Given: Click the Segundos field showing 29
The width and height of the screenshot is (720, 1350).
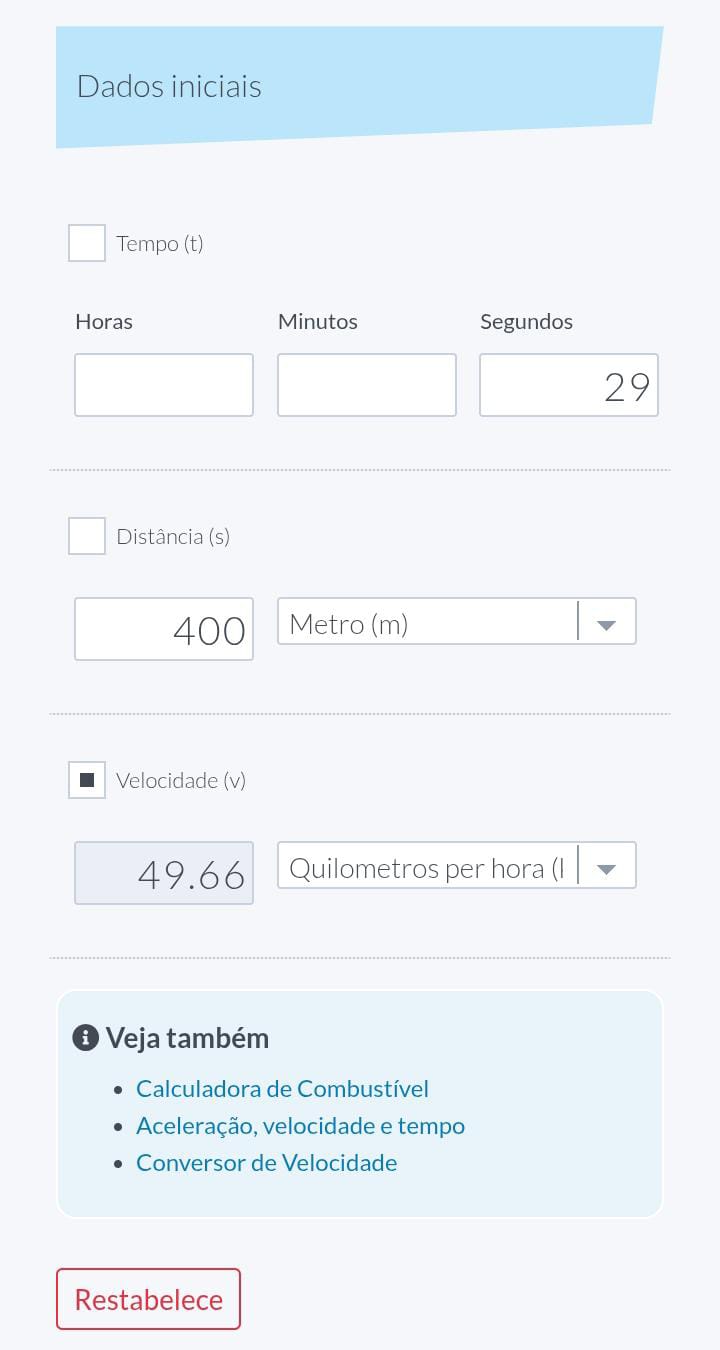Looking at the screenshot, I should click(568, 385).
